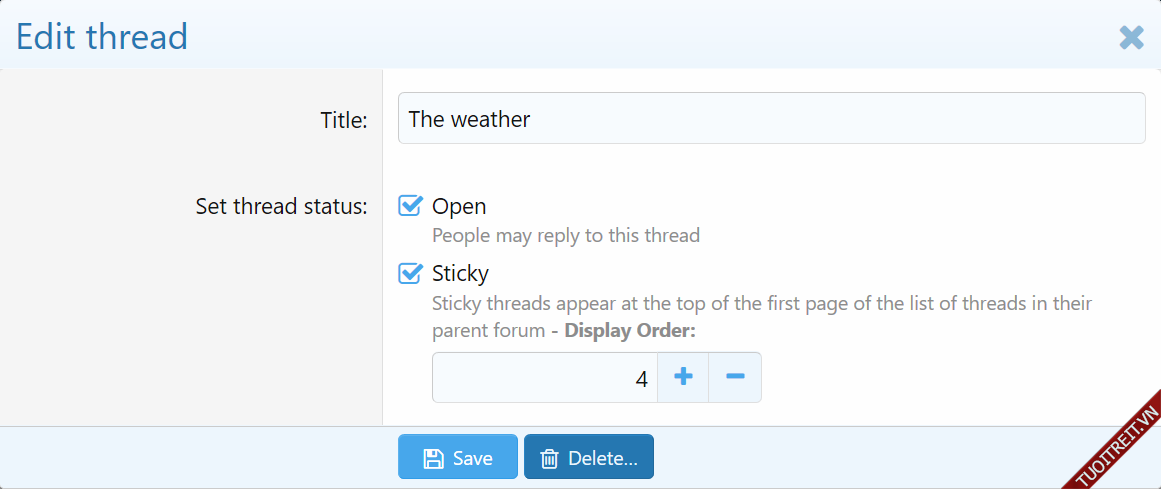Click the display order number field
The image size is (1161, 489).
tap(544, 378)
